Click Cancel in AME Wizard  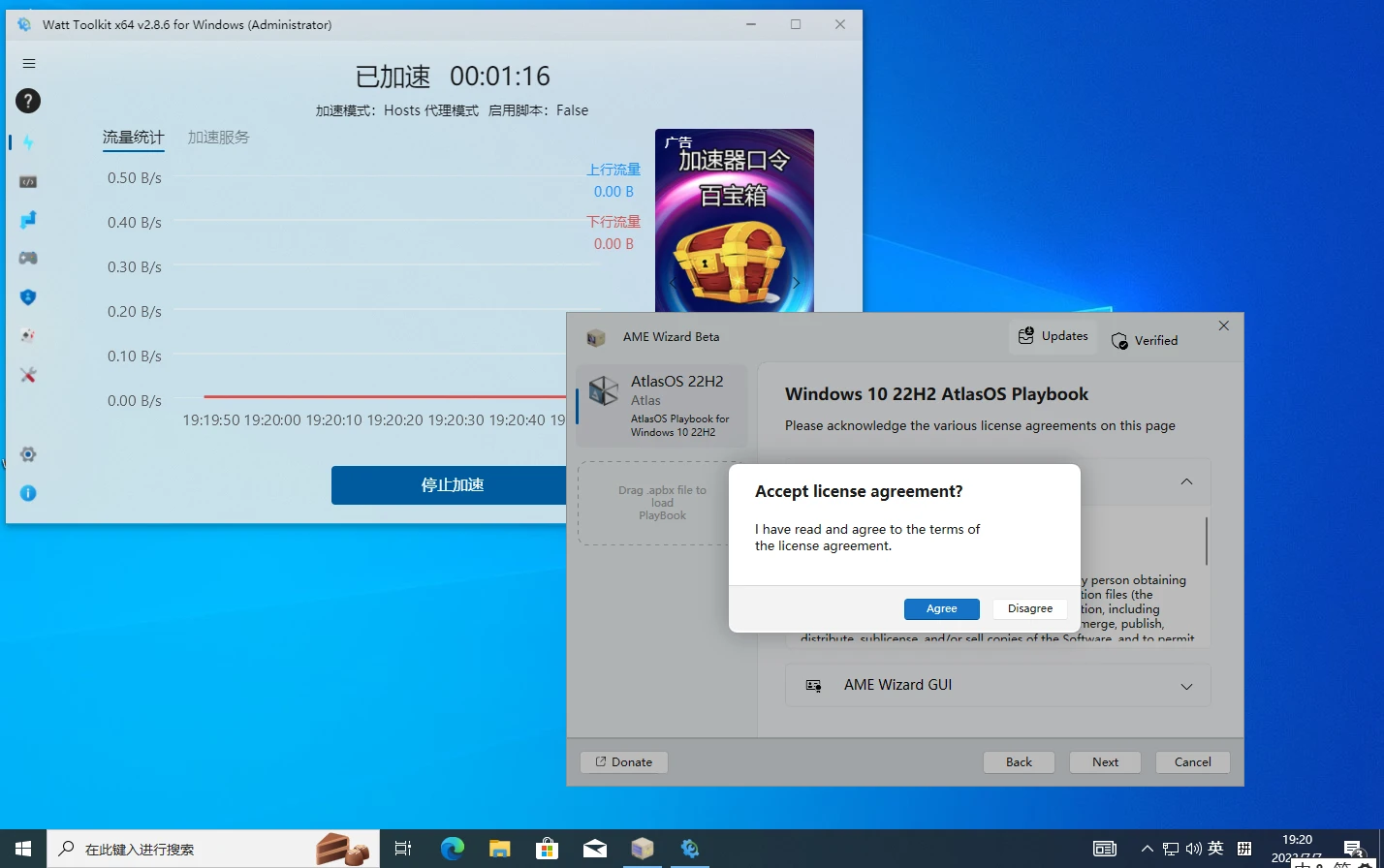point(1192,762)
